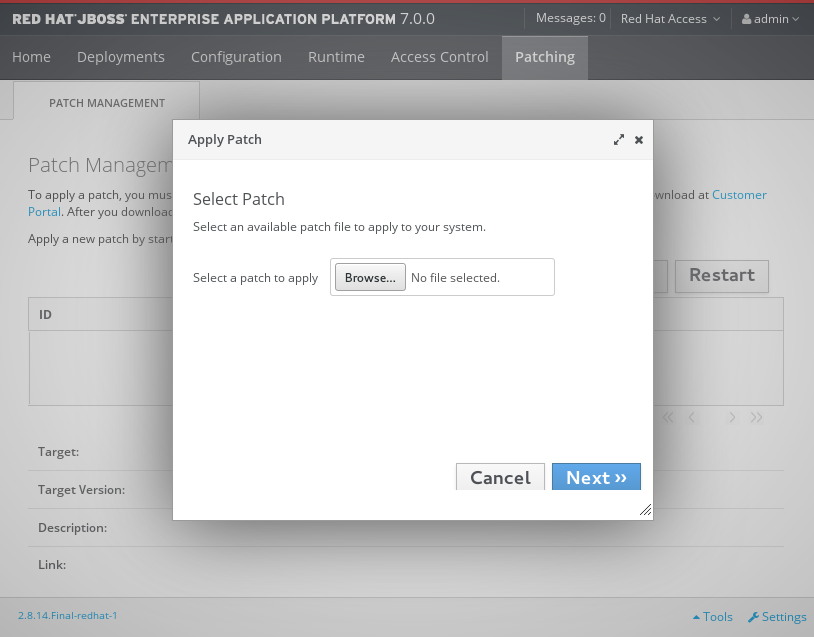Cancel the Apply Patch dialog
The image size is (814, 637).
coord(500,478)
